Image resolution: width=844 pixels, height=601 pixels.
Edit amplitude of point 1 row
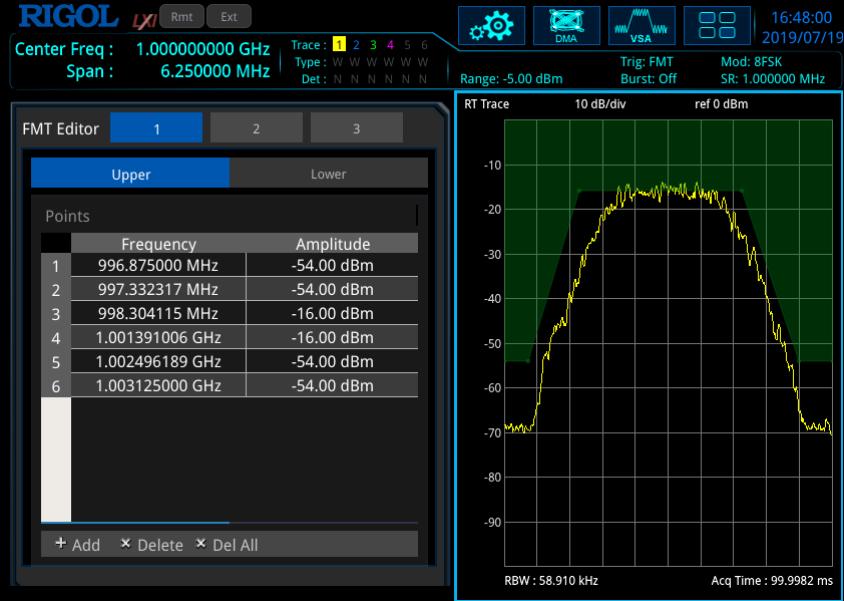tap(332, 265)
